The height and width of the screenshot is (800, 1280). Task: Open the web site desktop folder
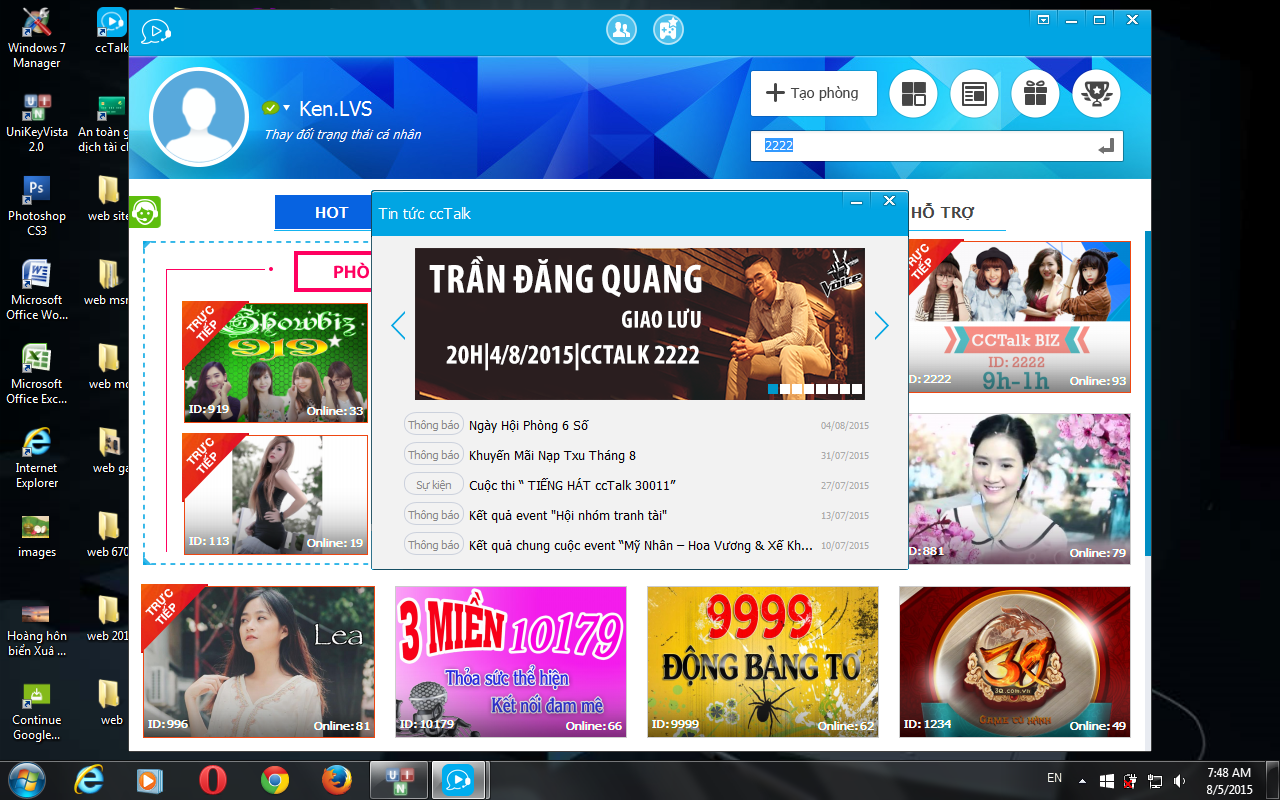[x=108, y=198]
